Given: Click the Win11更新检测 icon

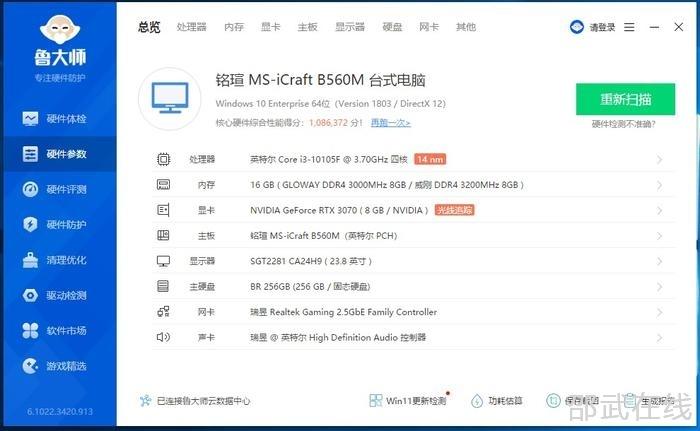Looking at the screenshot, I should (x=377, y=401).
